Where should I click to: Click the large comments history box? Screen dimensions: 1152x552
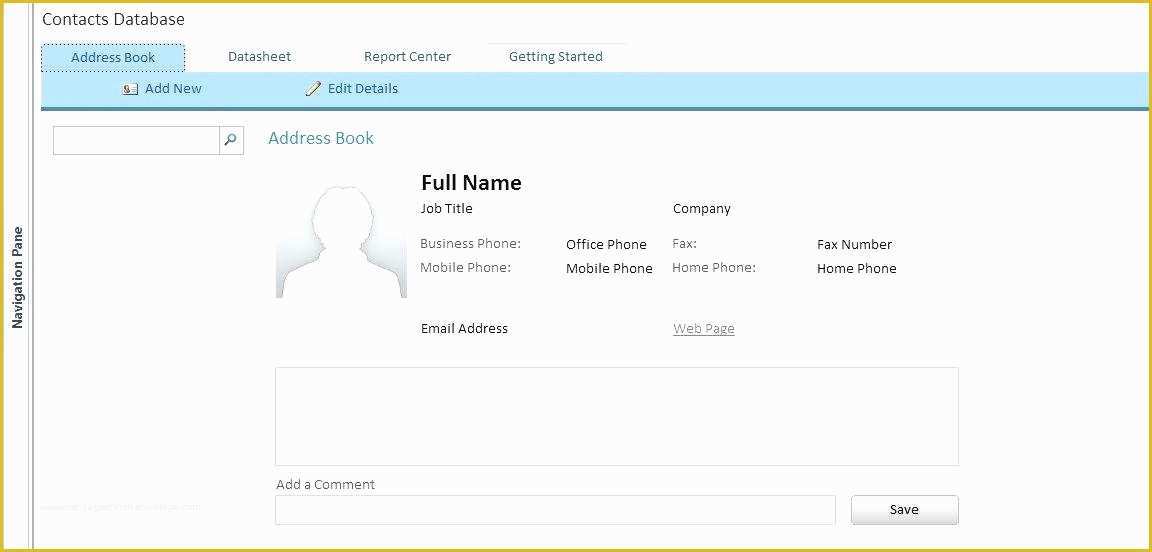tap(617, 416)
